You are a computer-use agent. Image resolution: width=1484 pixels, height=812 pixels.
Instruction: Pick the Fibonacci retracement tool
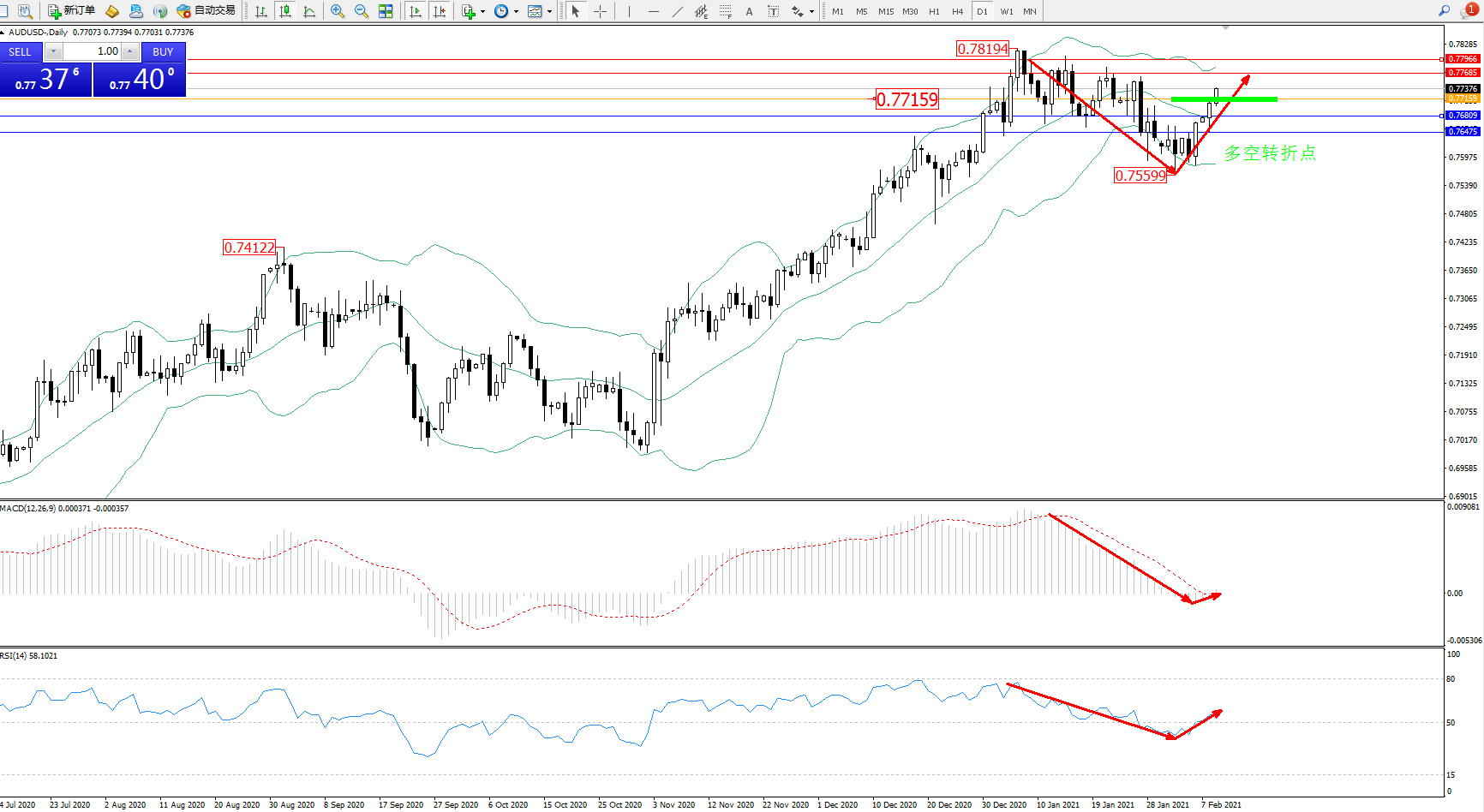(726, 11)
